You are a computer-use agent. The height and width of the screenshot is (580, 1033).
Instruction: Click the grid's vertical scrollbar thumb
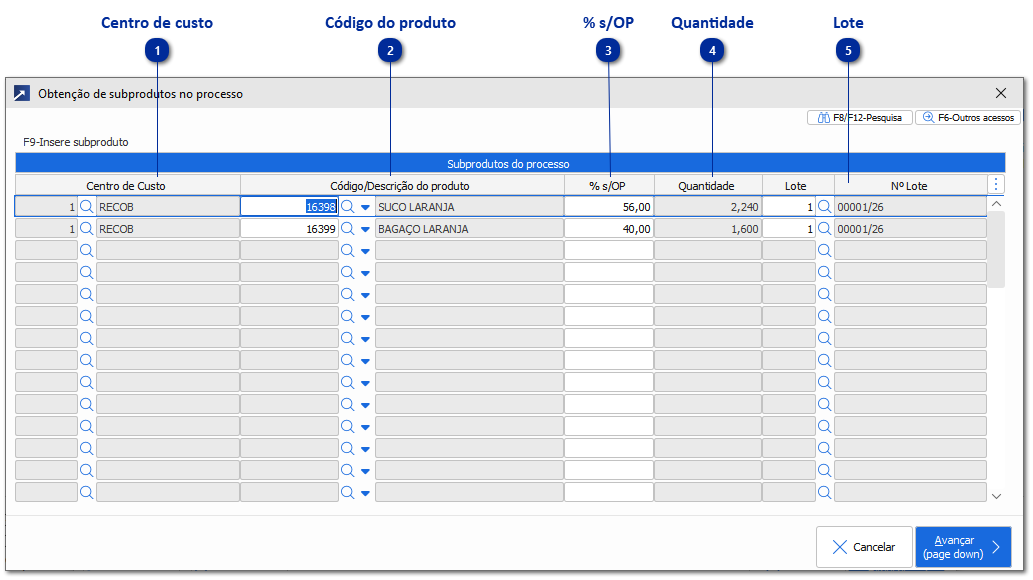[997, 250]
